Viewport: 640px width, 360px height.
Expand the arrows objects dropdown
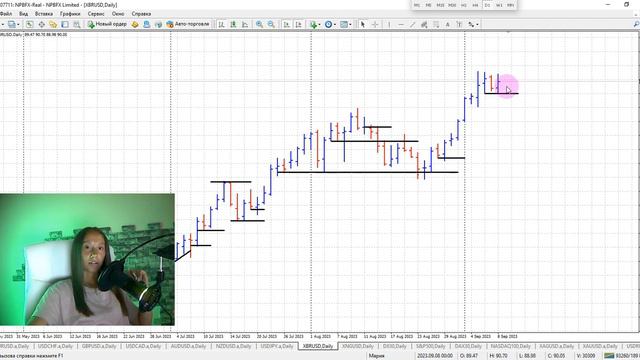477,24
